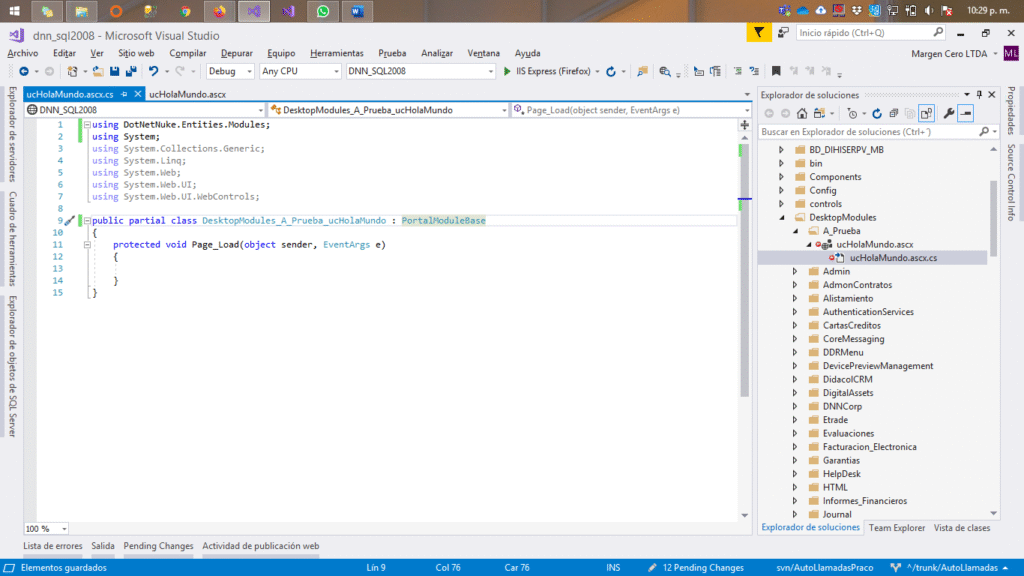Image resolution: width=1024 pixels, height=576 pixels.
Task: Click the Save file icon in toolbar
Action: (114, 71)
